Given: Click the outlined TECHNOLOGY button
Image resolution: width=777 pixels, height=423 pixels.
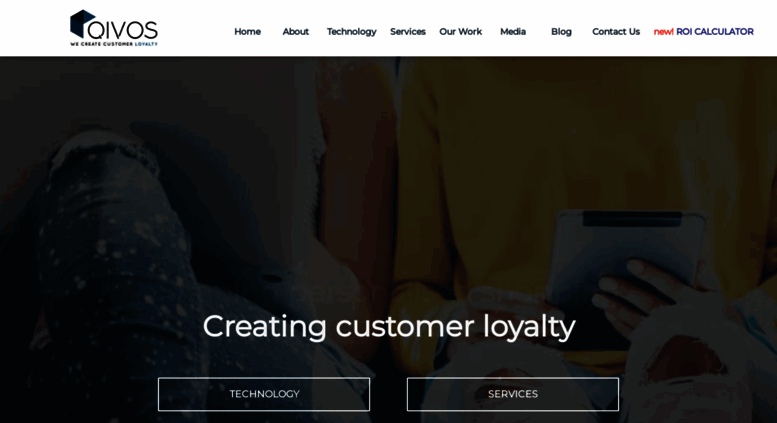Looking at the screenshot, I should coord(264,394).
